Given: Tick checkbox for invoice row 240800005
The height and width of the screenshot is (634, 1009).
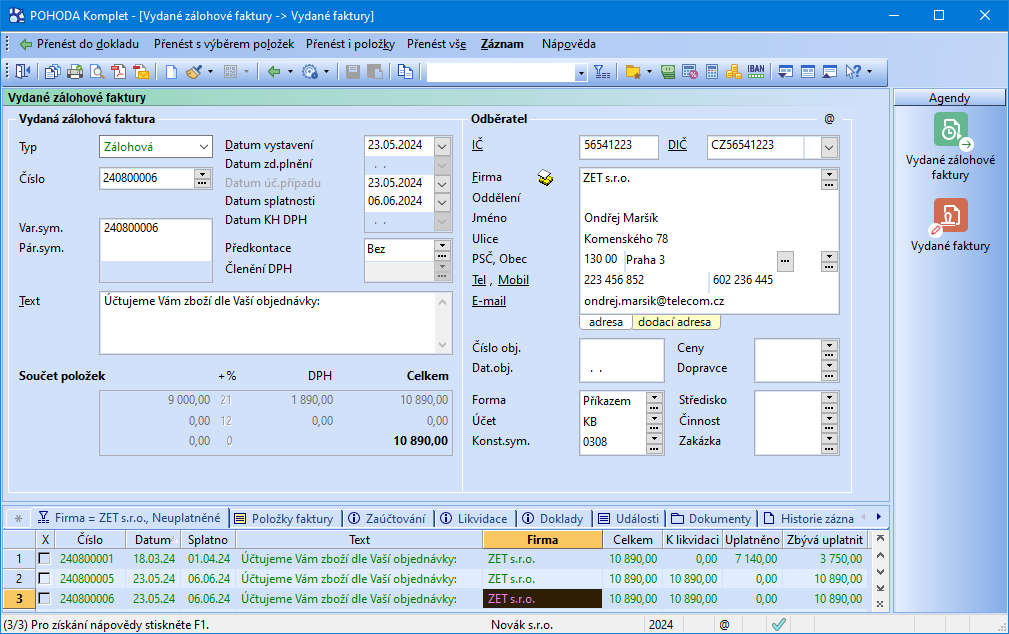Looking at the screenshot, I should 44,578.
